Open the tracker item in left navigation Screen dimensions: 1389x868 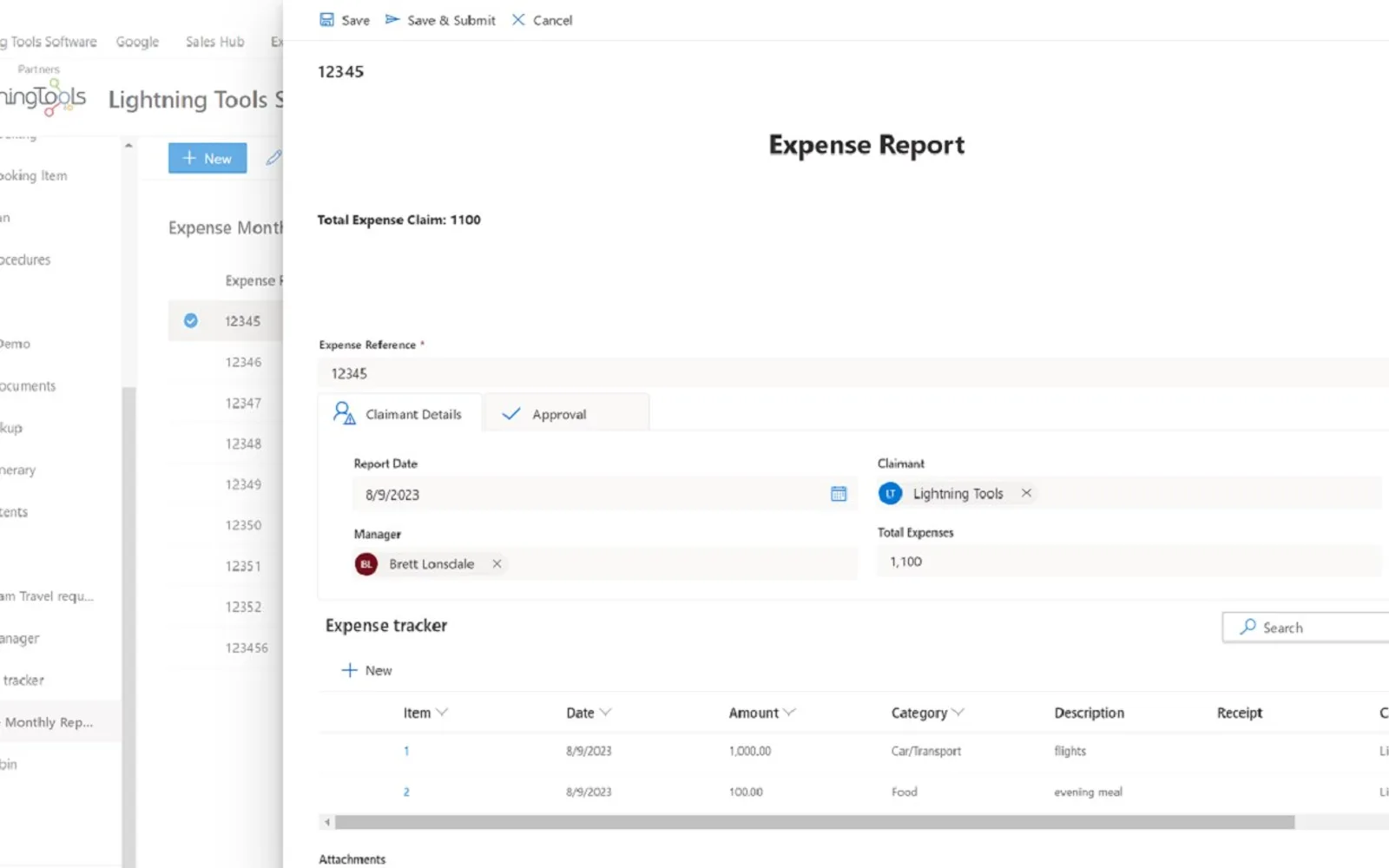click(23, 681)
